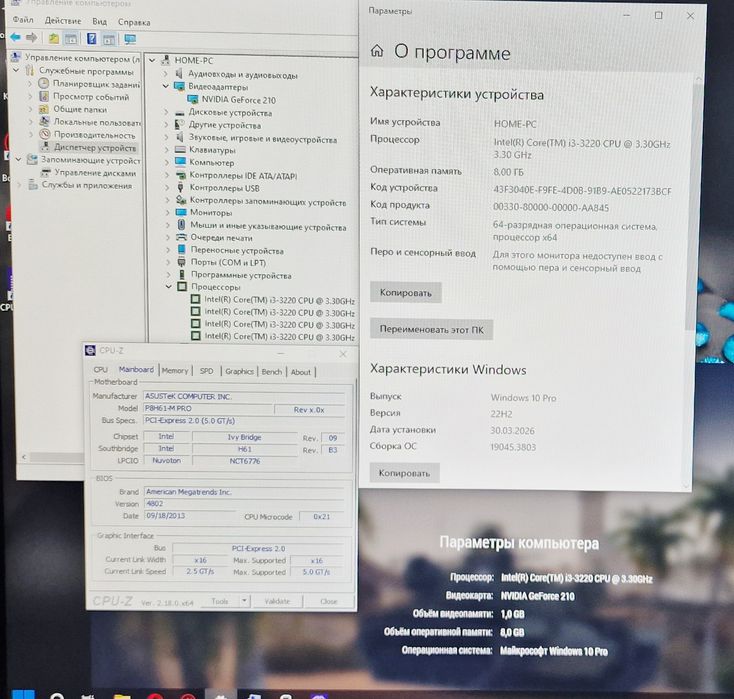Click Копировать under device specifications

(x=405, y=293)
